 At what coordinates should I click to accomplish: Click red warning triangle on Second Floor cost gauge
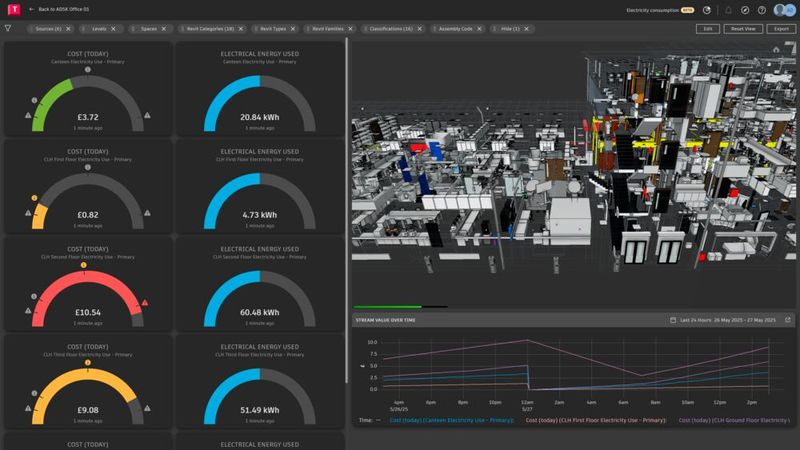pos(145,303)
